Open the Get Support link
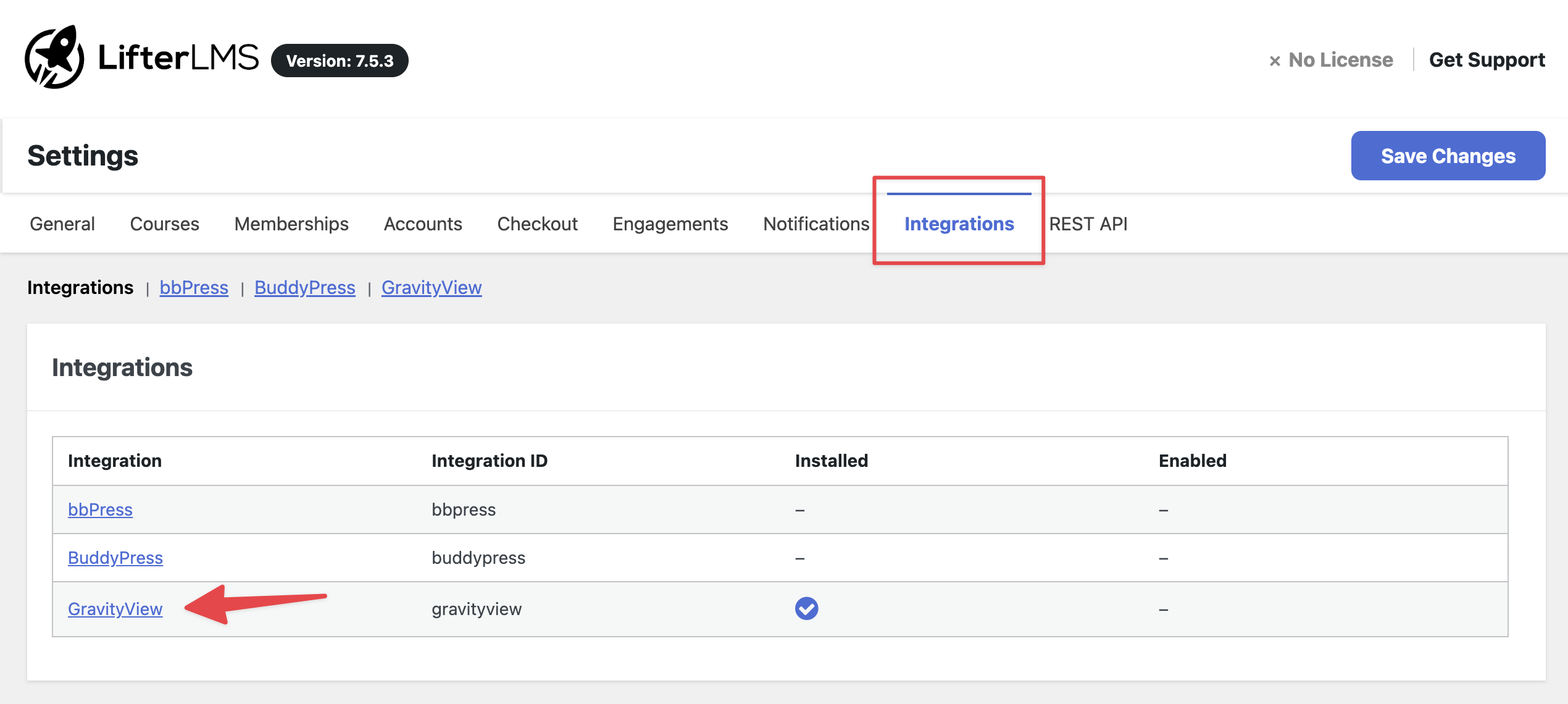This screenshot has width=1568, height=704. [x=1487, y=60]
